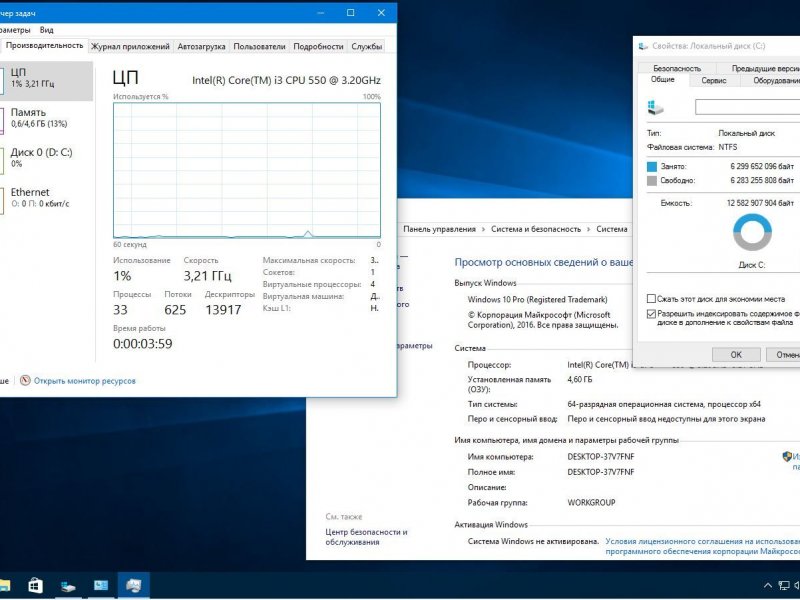Maximize the Task Manager window
Viewport: 800px width, 600px height.
pyautogui.click(x=351, y=13)
